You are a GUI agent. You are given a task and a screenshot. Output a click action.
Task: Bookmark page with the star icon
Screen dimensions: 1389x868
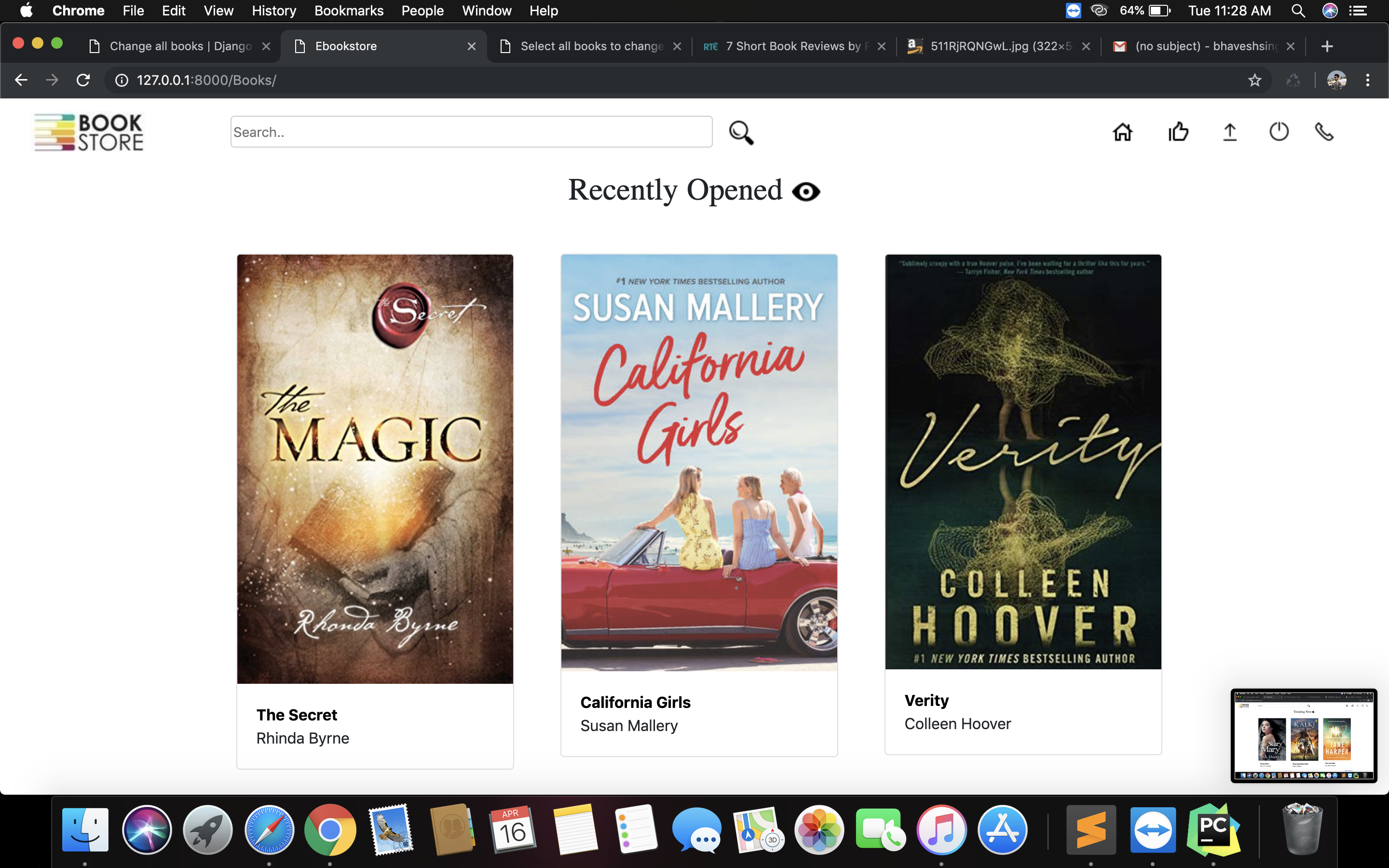(x=1255, y=81)
